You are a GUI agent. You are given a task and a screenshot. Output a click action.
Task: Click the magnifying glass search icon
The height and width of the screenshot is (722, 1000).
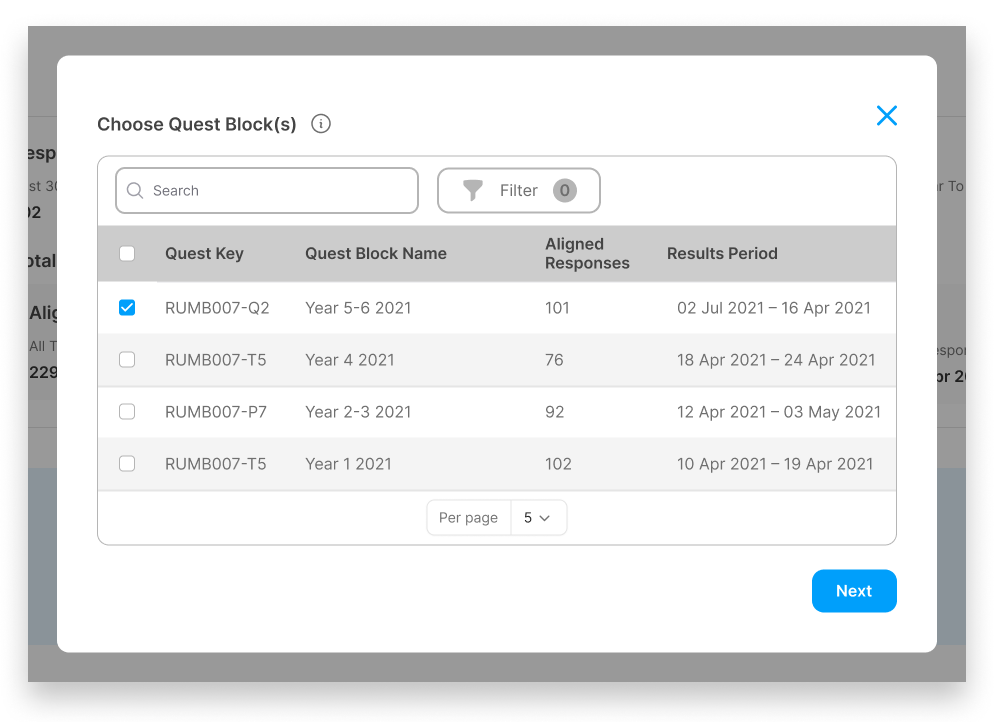135,190
